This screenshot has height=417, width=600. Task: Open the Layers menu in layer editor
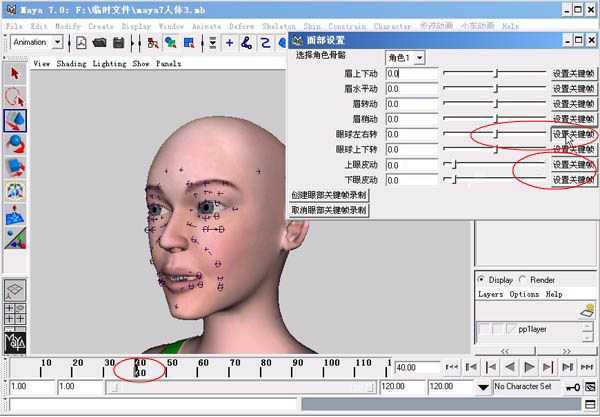point(491,295)
